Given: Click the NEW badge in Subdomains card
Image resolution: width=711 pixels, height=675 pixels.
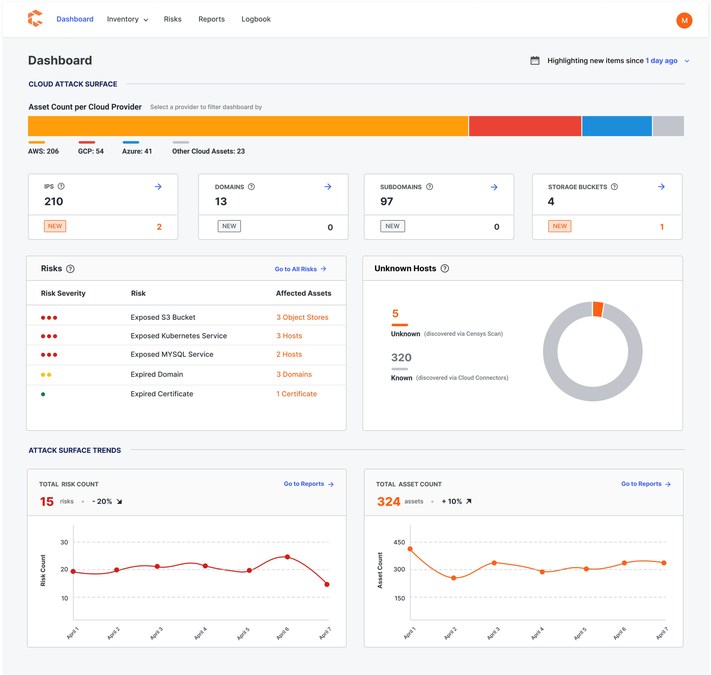Looking at the screenshot, I should pyautogui.click(x=392, y=226).
